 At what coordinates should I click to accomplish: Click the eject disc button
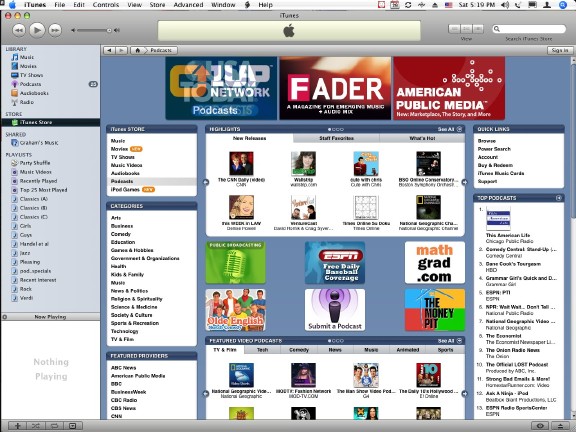[x=561, y=426]
